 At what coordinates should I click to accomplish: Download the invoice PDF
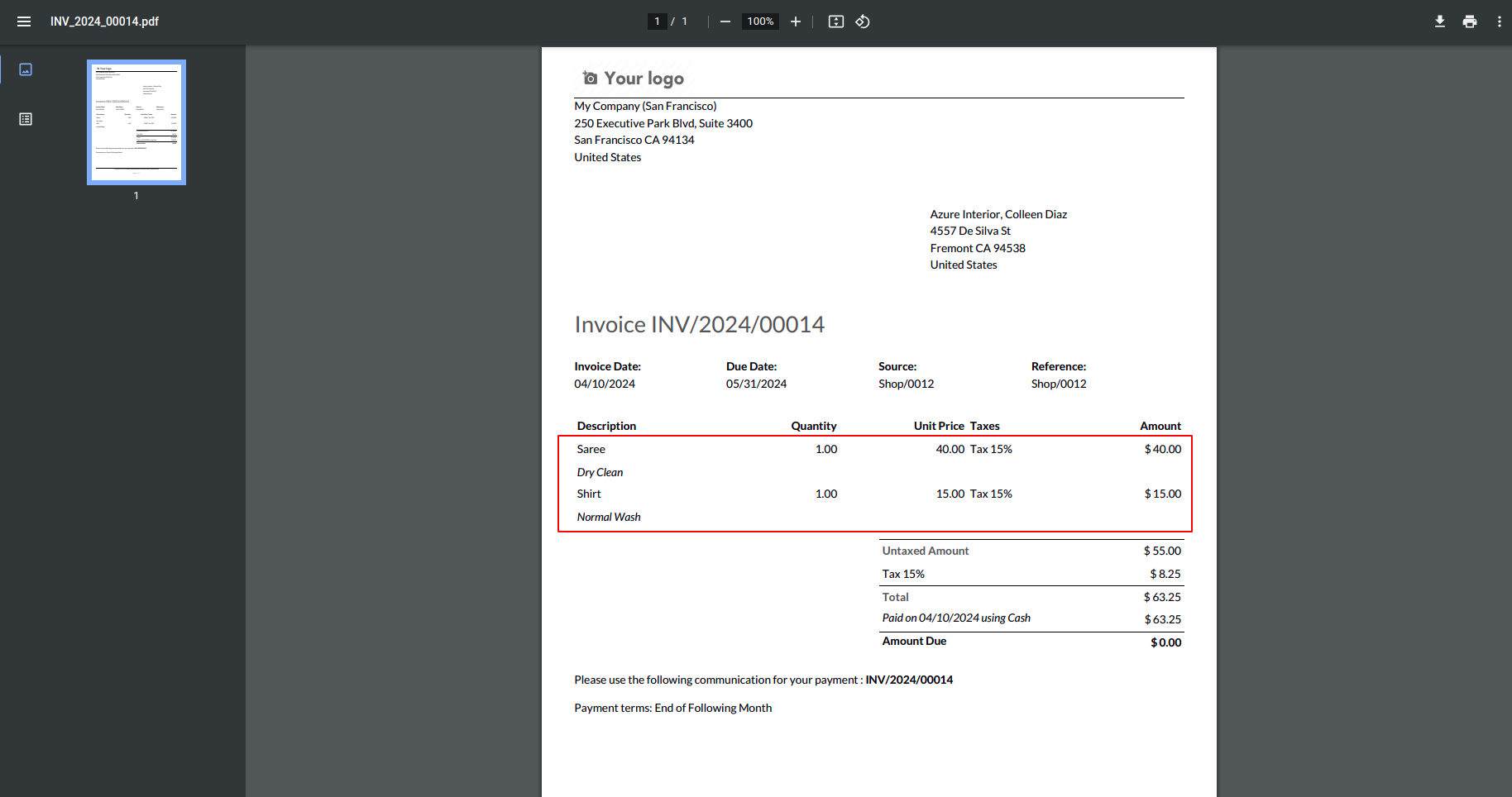[x=1439, y=21]
